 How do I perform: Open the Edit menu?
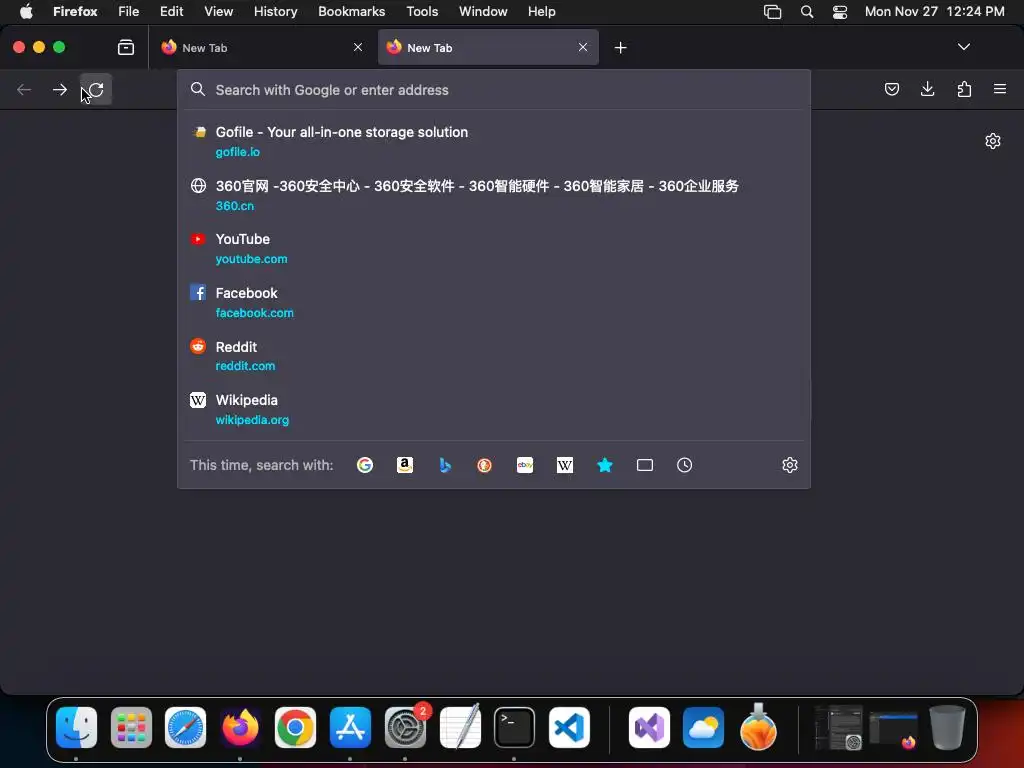click(x=171, y=11)
